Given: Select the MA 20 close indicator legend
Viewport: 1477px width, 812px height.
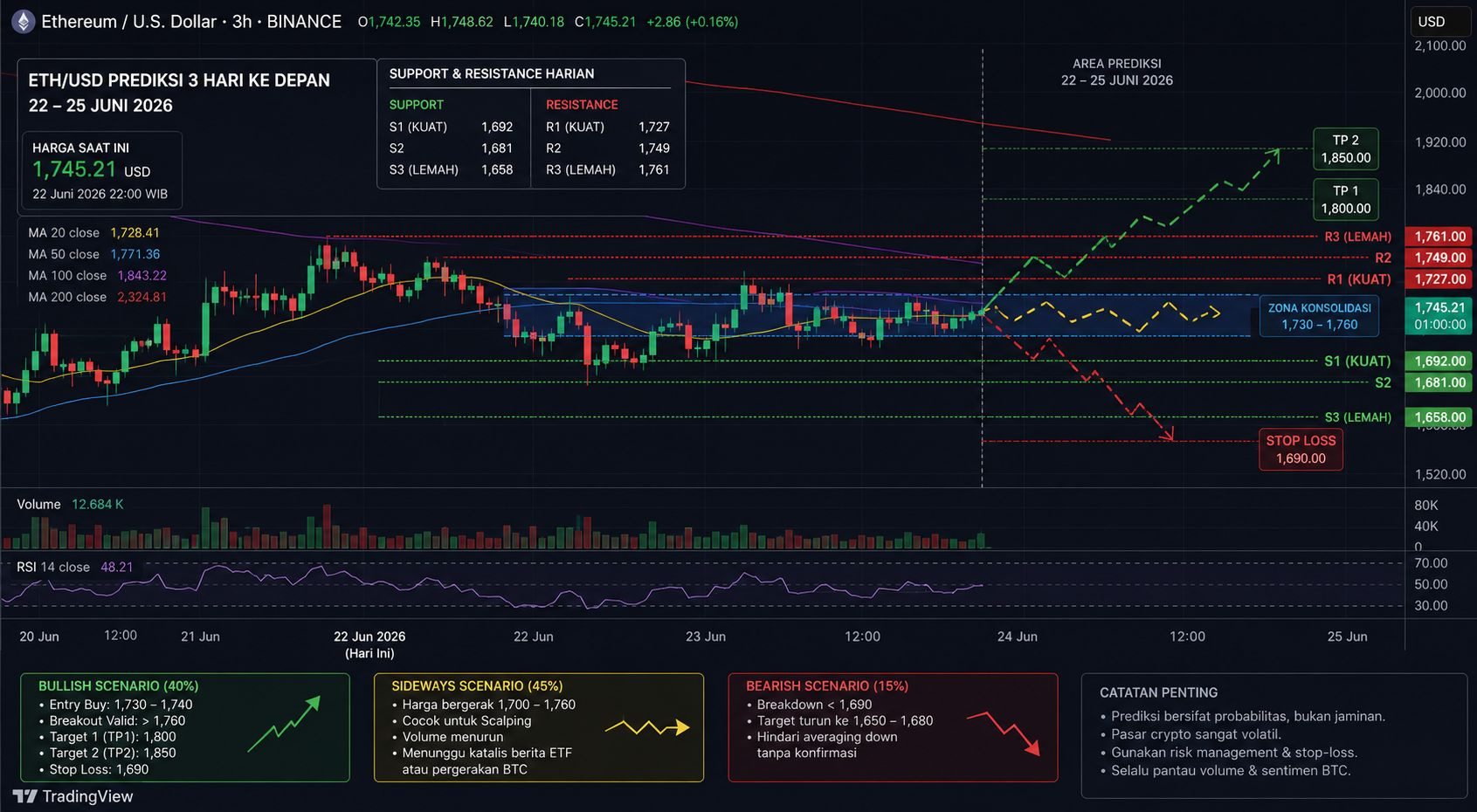Looking at the screenshot, I should click(93, 233).
